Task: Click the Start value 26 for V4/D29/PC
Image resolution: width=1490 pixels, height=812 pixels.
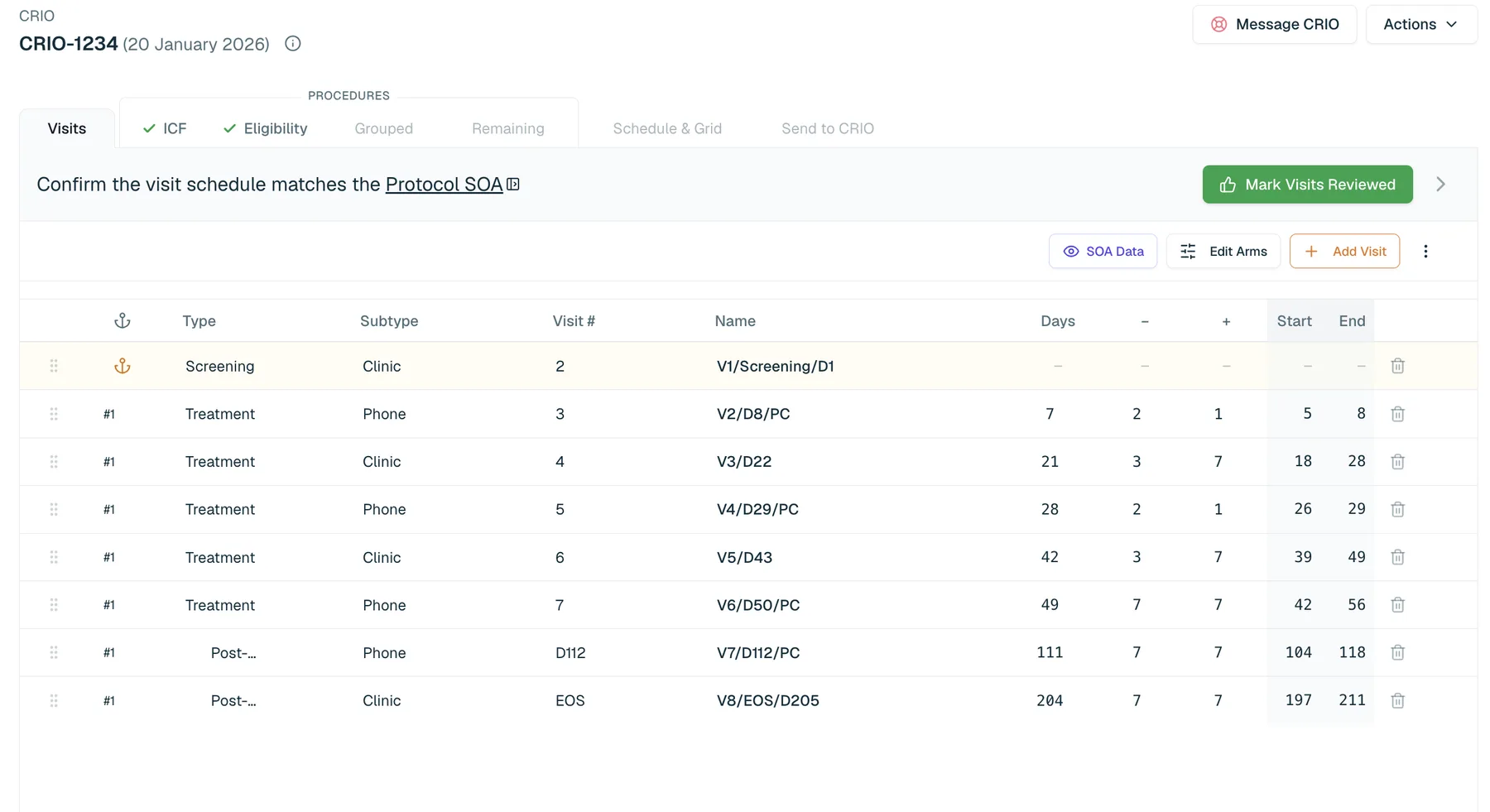Action: coord(1303,509)
